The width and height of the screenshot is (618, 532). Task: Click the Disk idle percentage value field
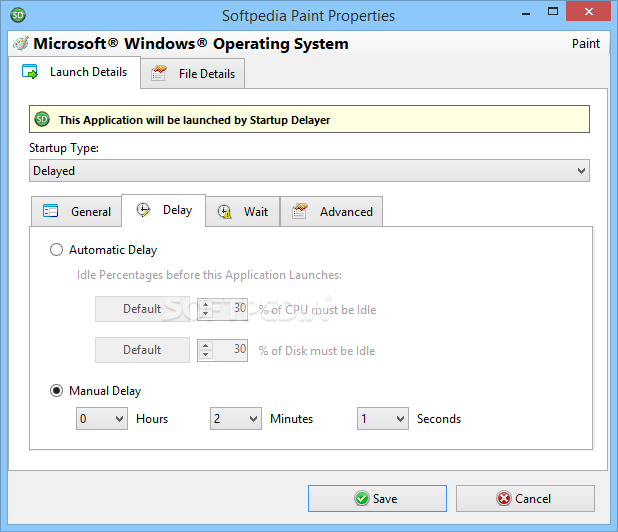(x=230, y=350)
